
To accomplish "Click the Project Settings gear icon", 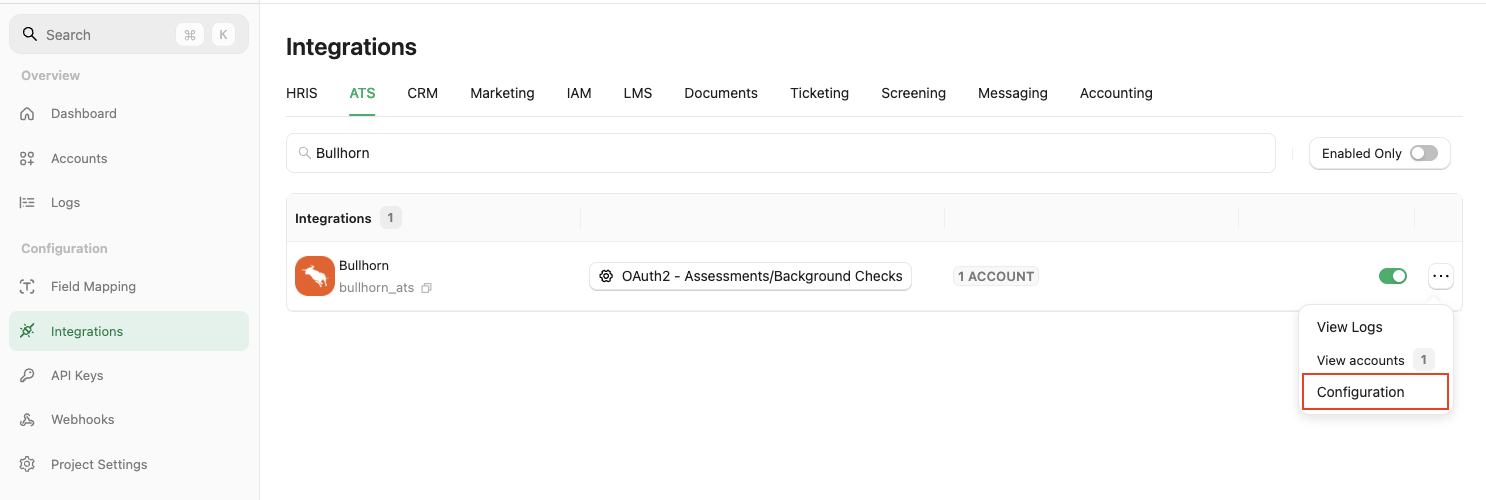I will point(28,464).
